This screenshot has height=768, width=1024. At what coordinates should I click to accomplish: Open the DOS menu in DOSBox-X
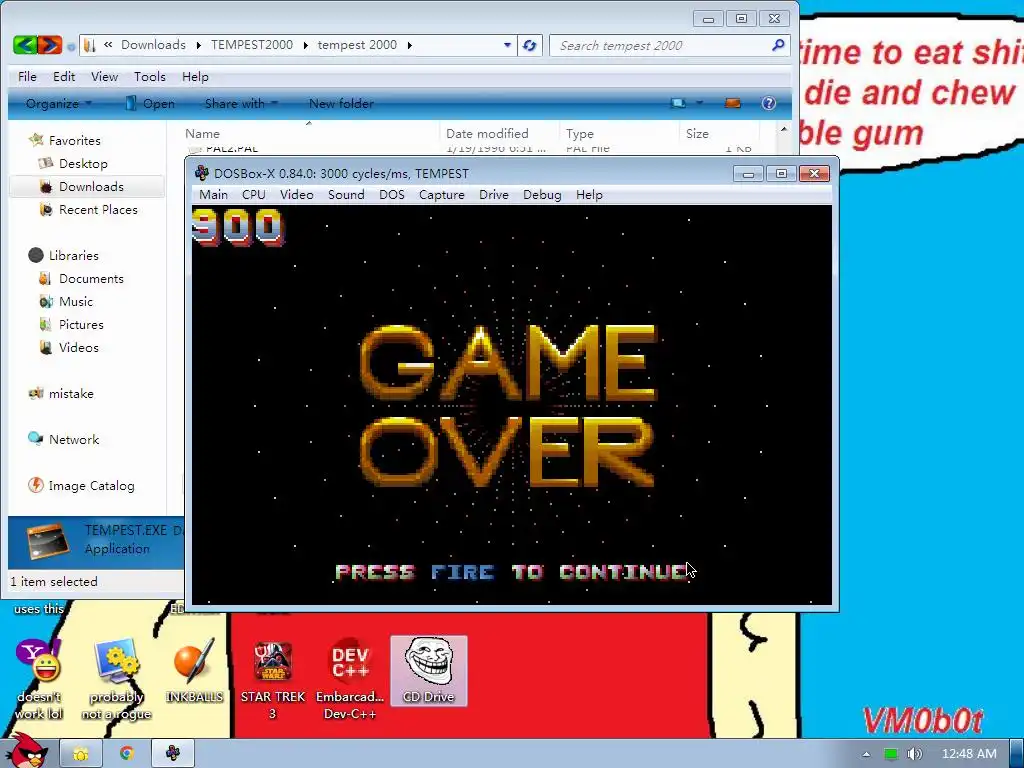pyautogui.click(x=392, y=195)
